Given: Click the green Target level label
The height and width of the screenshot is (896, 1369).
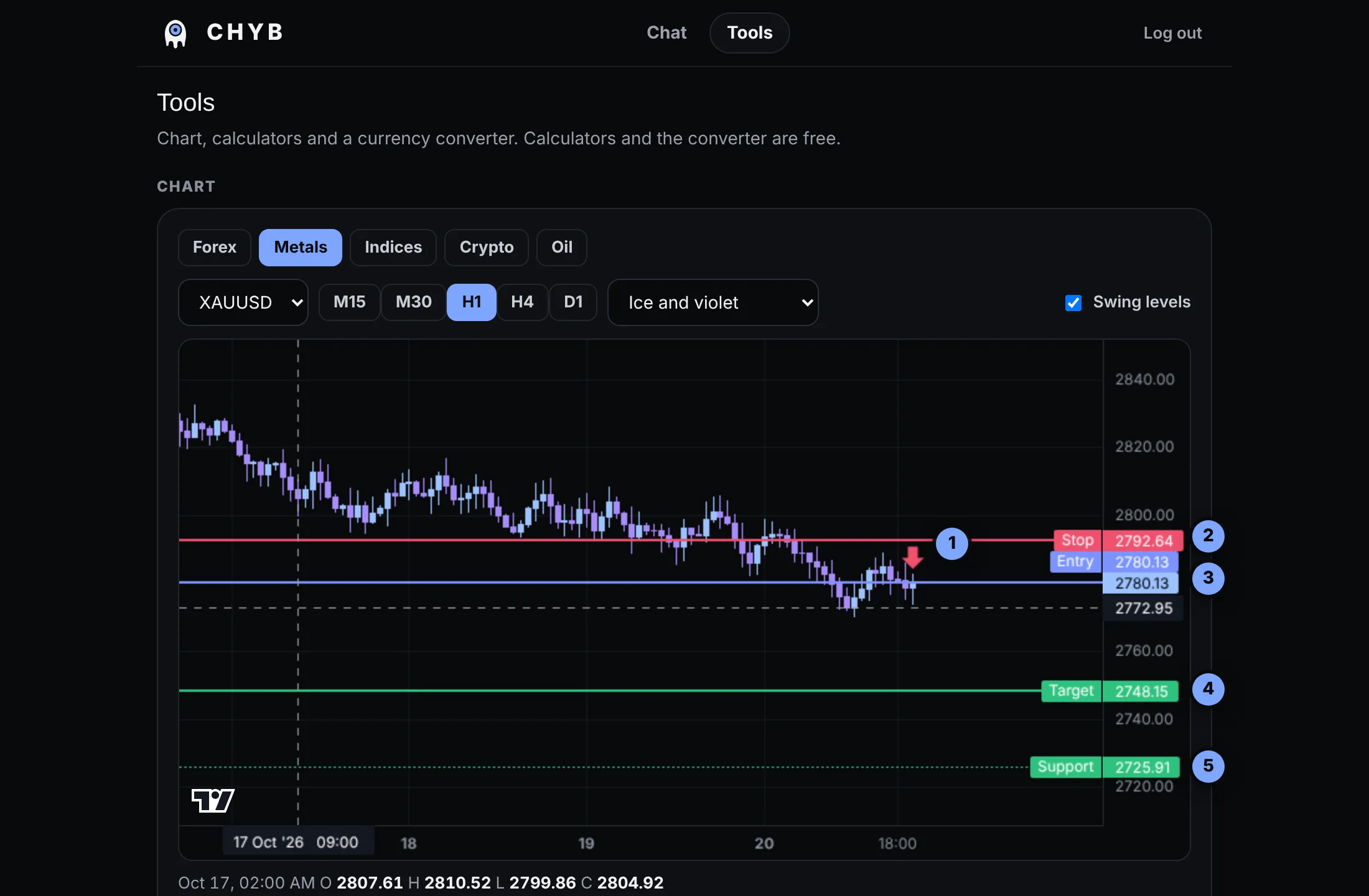Looking at the screenshot, I should [x=1072, y=691].
